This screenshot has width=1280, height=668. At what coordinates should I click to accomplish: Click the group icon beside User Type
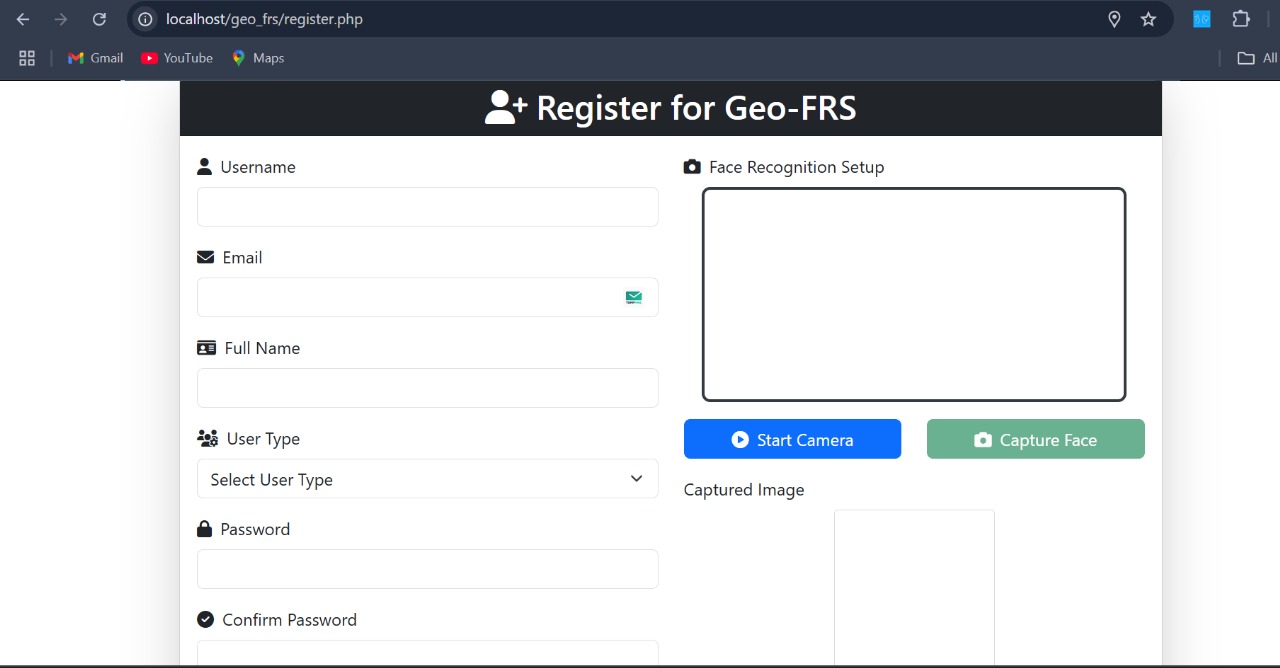pos(207,438)
